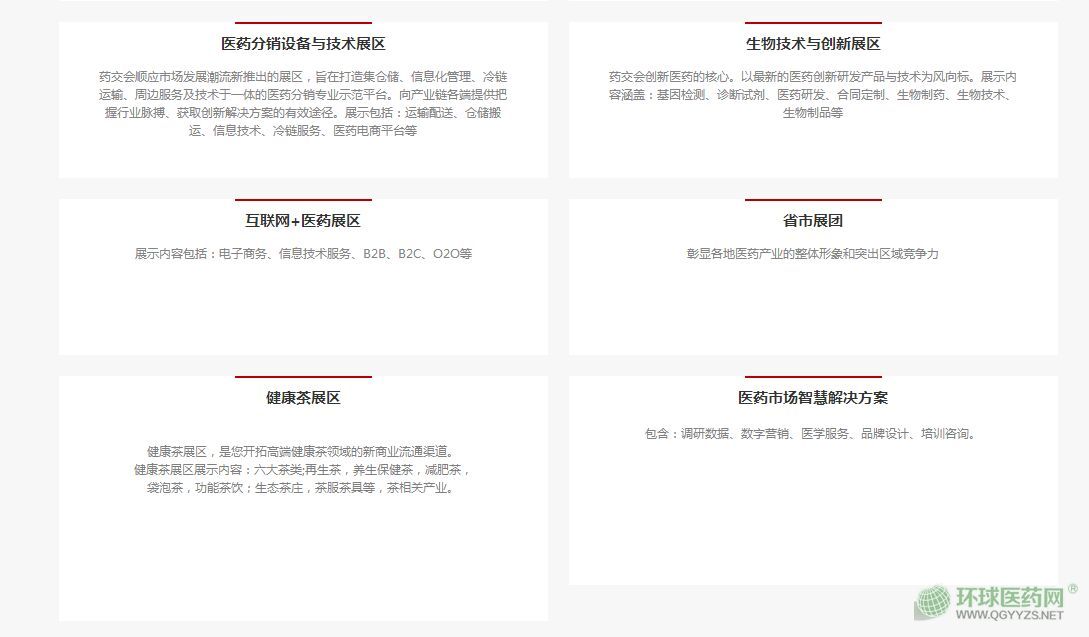This screenshot has height=637, width=1089.
Task: Select the 健康茶展区 heading
Action: (303, 398)
